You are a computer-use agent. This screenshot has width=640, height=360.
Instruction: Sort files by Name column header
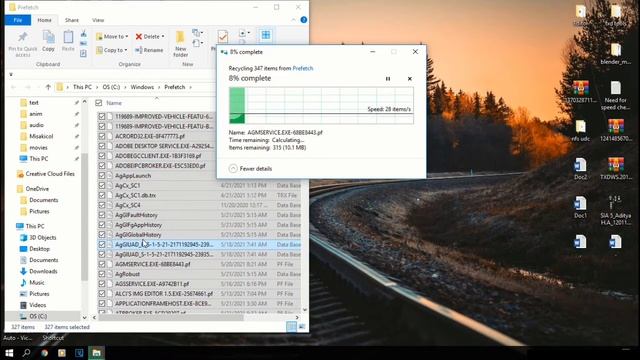[114, 103]
